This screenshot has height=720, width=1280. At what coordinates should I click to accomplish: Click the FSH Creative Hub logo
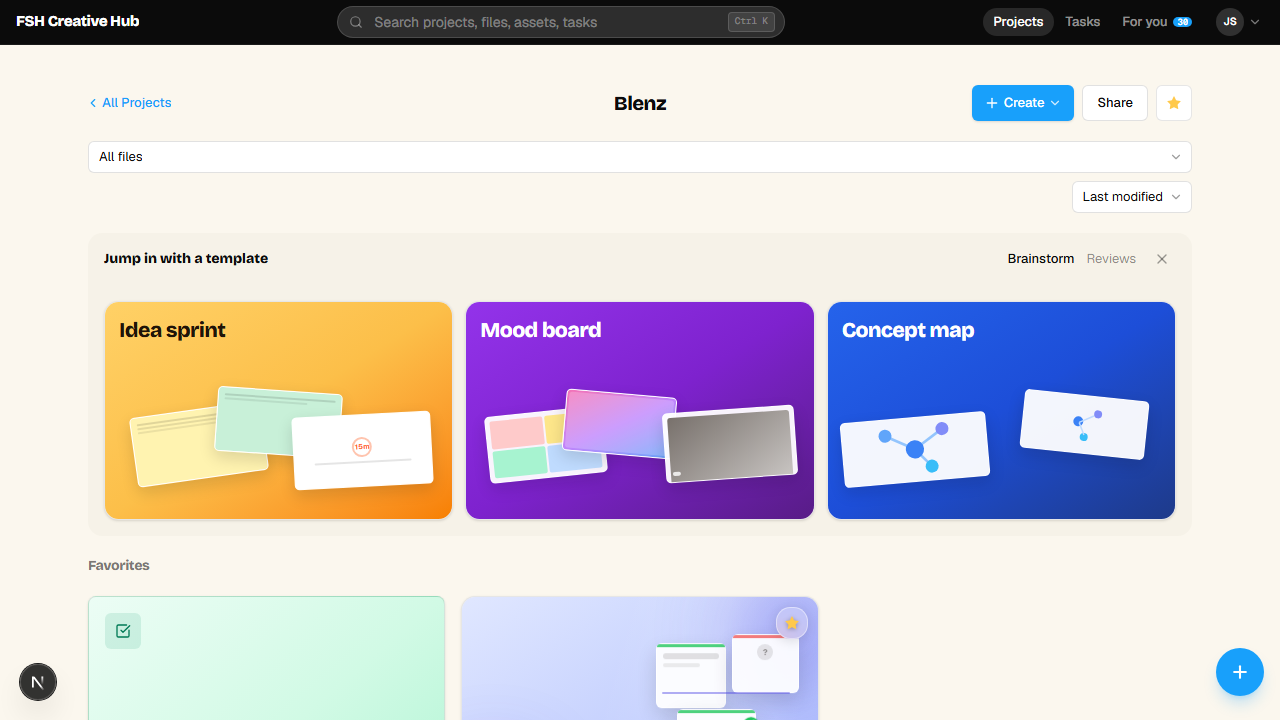(x=78, y=21)
